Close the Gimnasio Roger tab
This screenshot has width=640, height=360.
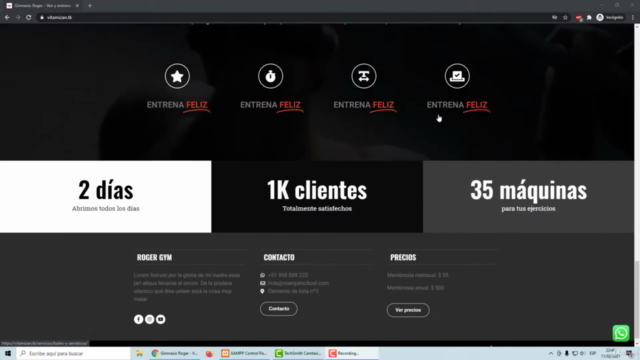click(77, 6)
